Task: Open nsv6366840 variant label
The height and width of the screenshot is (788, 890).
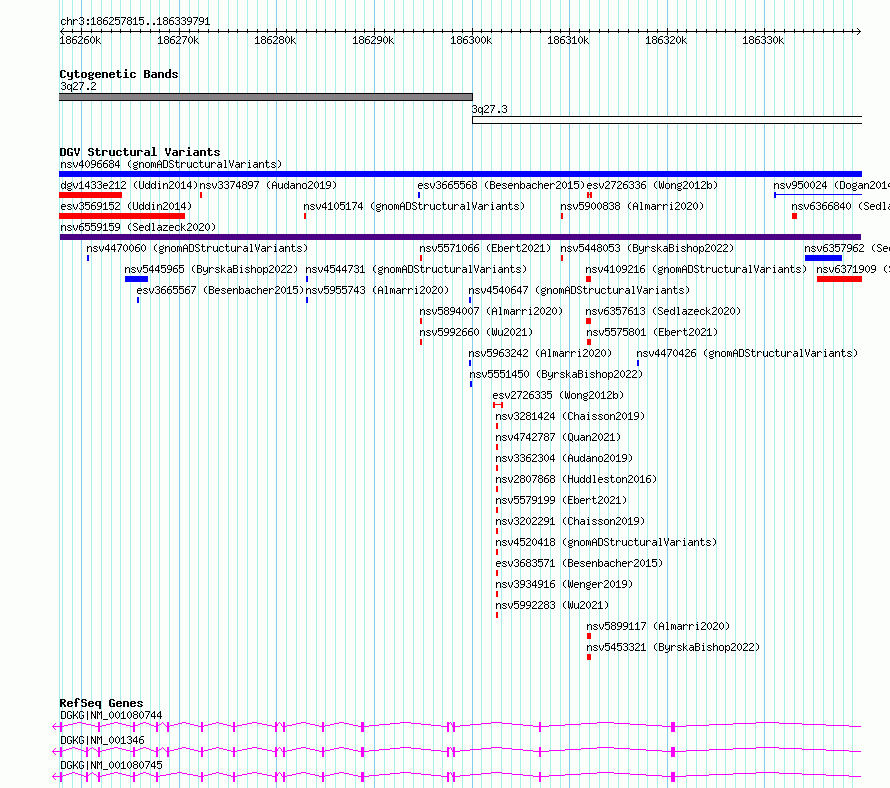Action: click(840, 207)
